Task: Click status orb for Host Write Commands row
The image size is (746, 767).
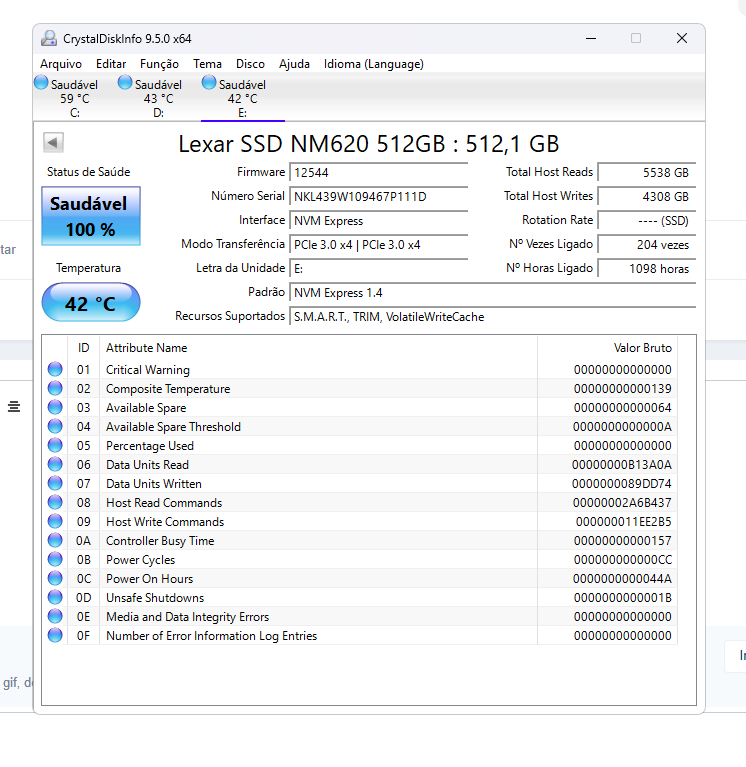Action: click(x=55, y=521)
